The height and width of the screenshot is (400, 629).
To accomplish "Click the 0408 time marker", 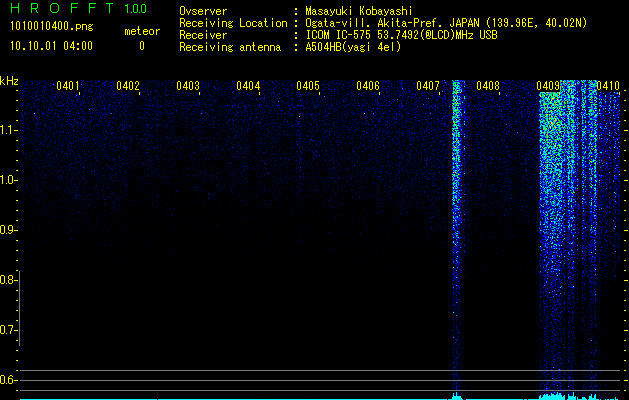I will pos(488,86).
